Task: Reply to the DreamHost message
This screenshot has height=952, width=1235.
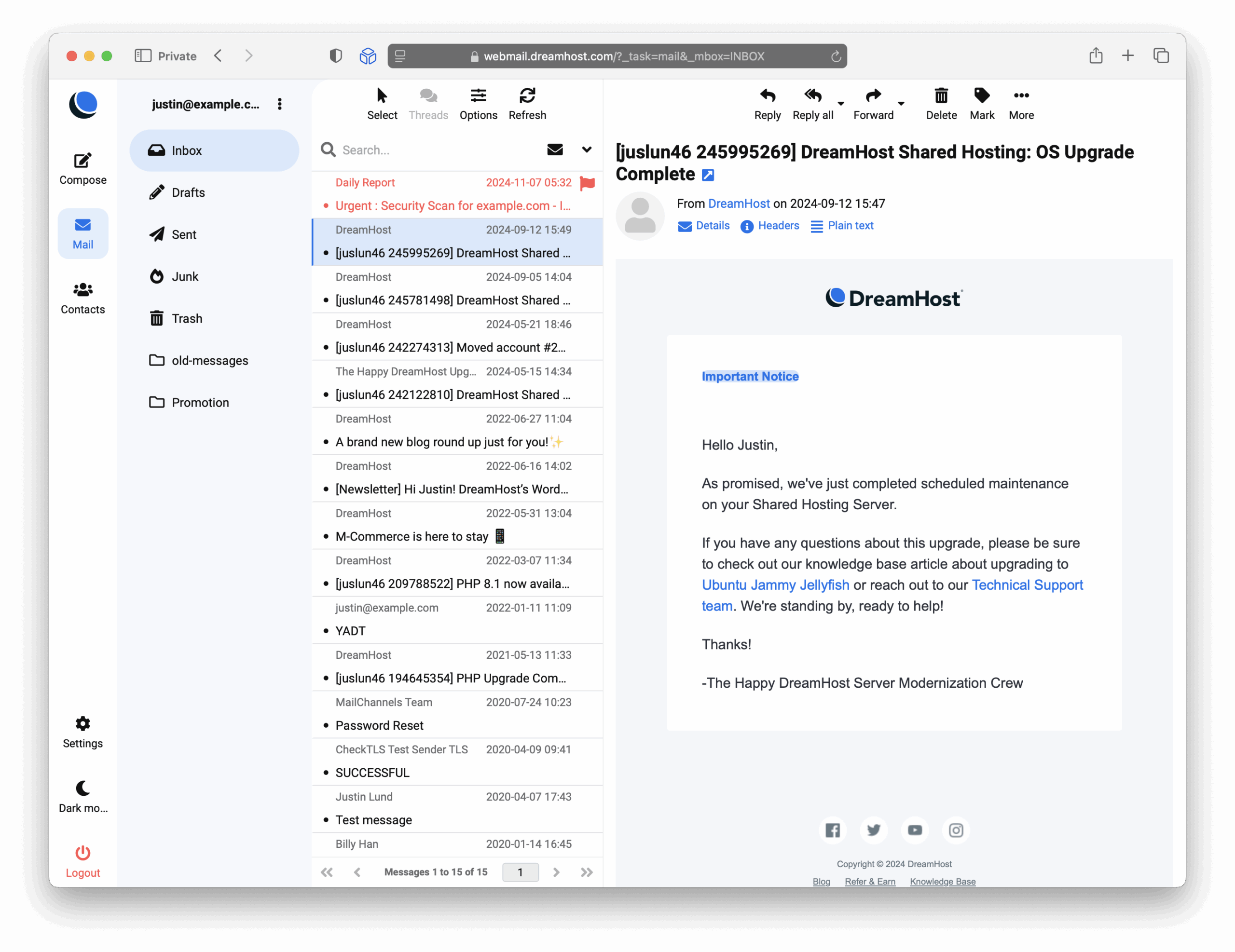Action: coord(768,104)
